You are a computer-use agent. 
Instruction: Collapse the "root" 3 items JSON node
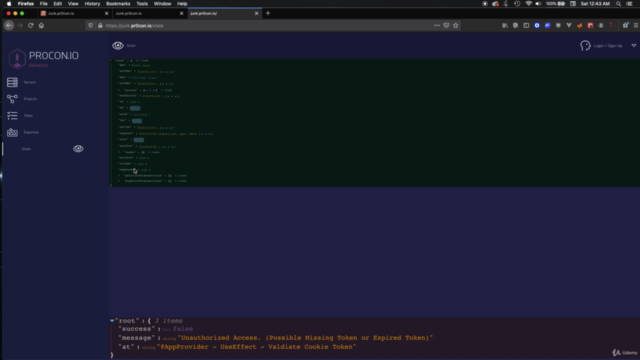point(112,321)
